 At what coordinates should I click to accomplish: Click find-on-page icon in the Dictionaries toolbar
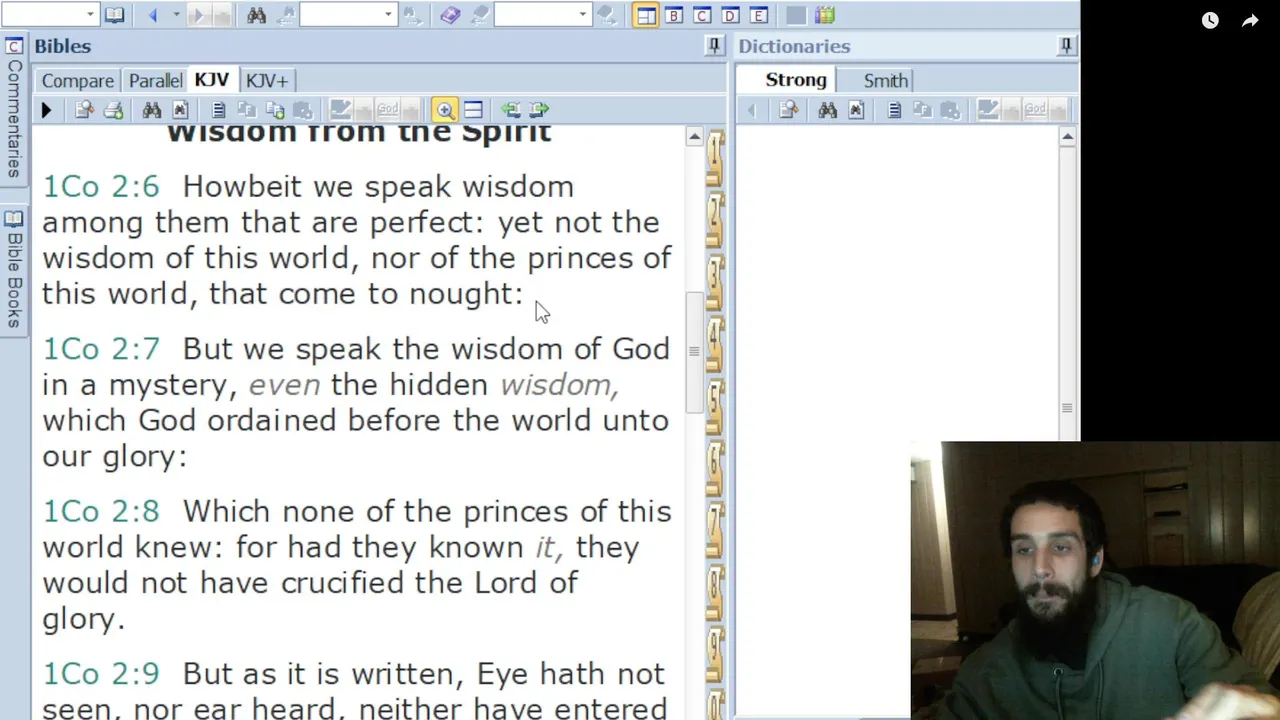(856, 110)
